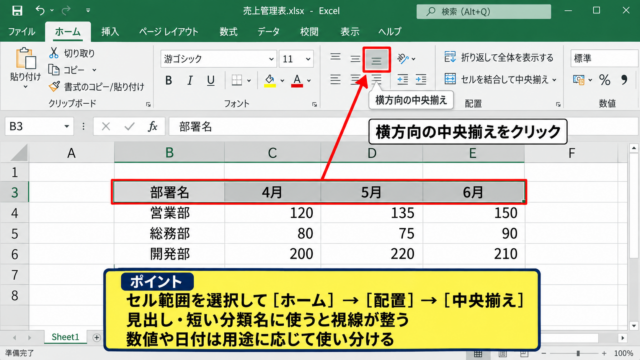Click formula bar confirm check icon
640x360 pixels.
(x=129, y=127)
